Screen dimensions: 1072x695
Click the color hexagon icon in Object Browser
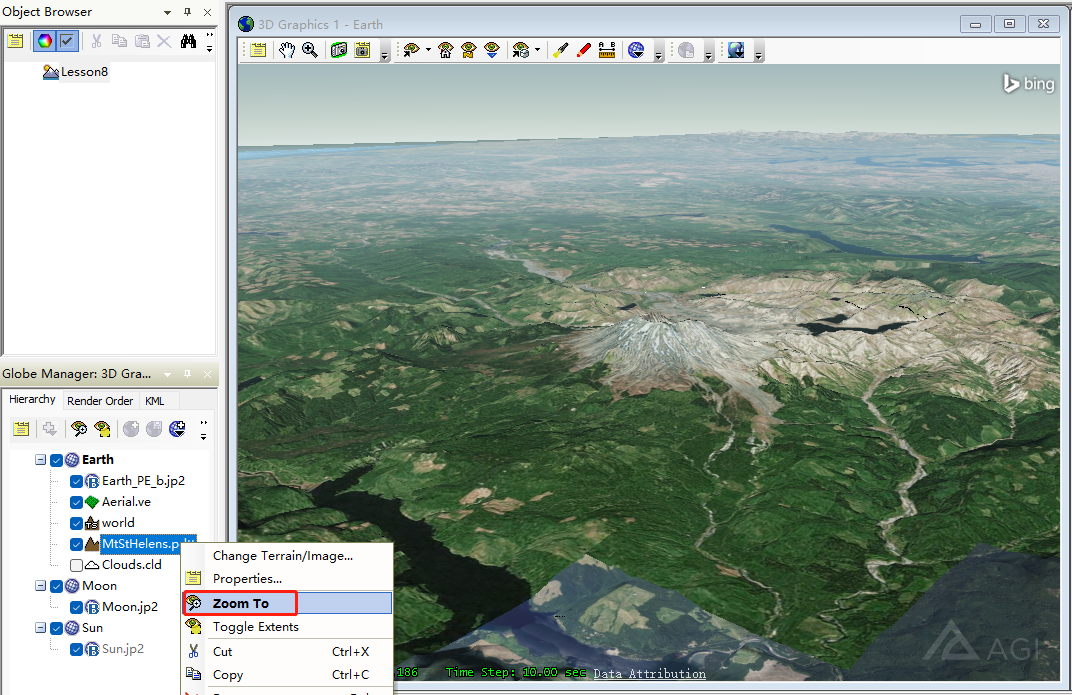pos(44,41)
